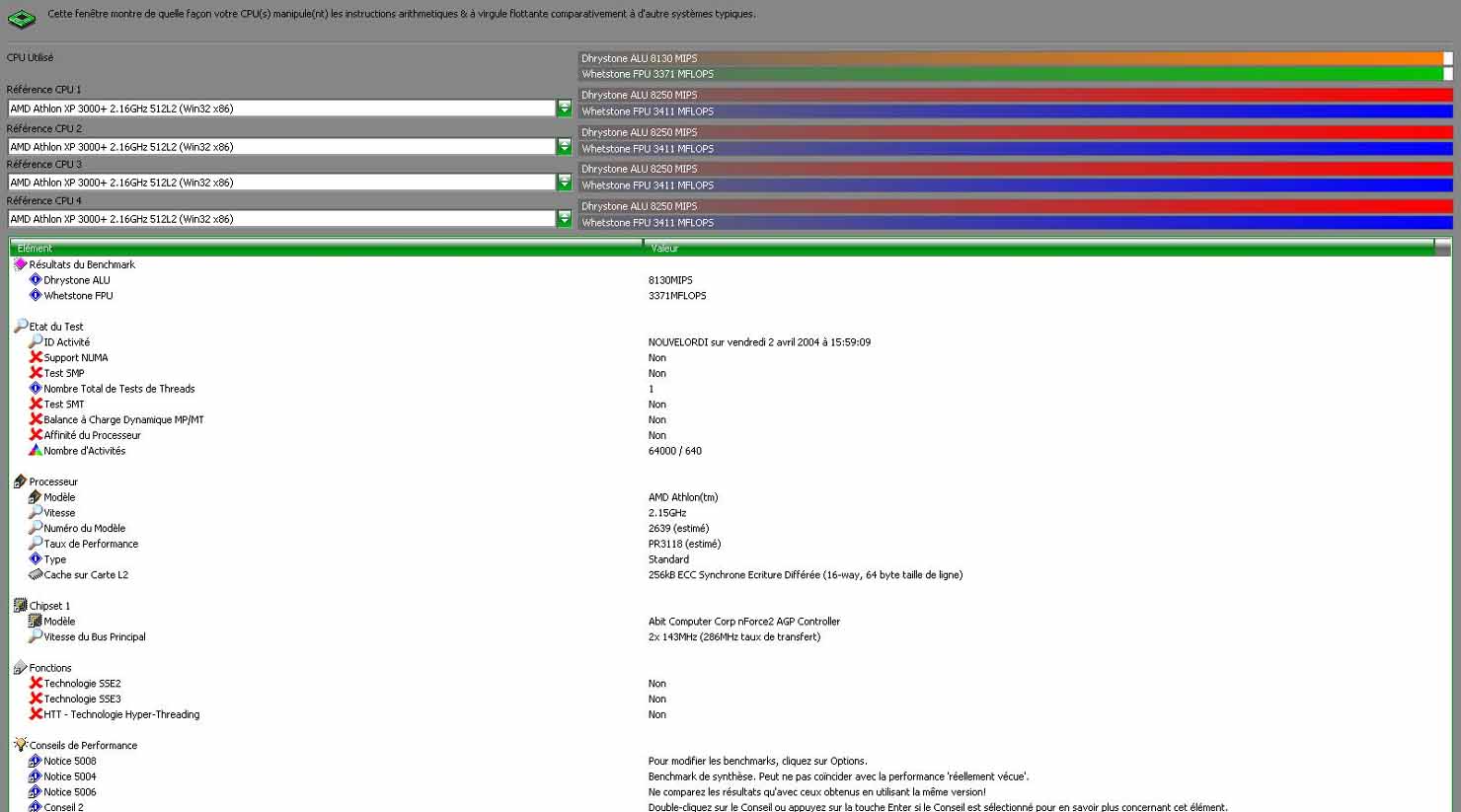Click the Résultats du Benchmark diamond icon
This screenshot has height=812, width=1461.
(x=20, y=264)
